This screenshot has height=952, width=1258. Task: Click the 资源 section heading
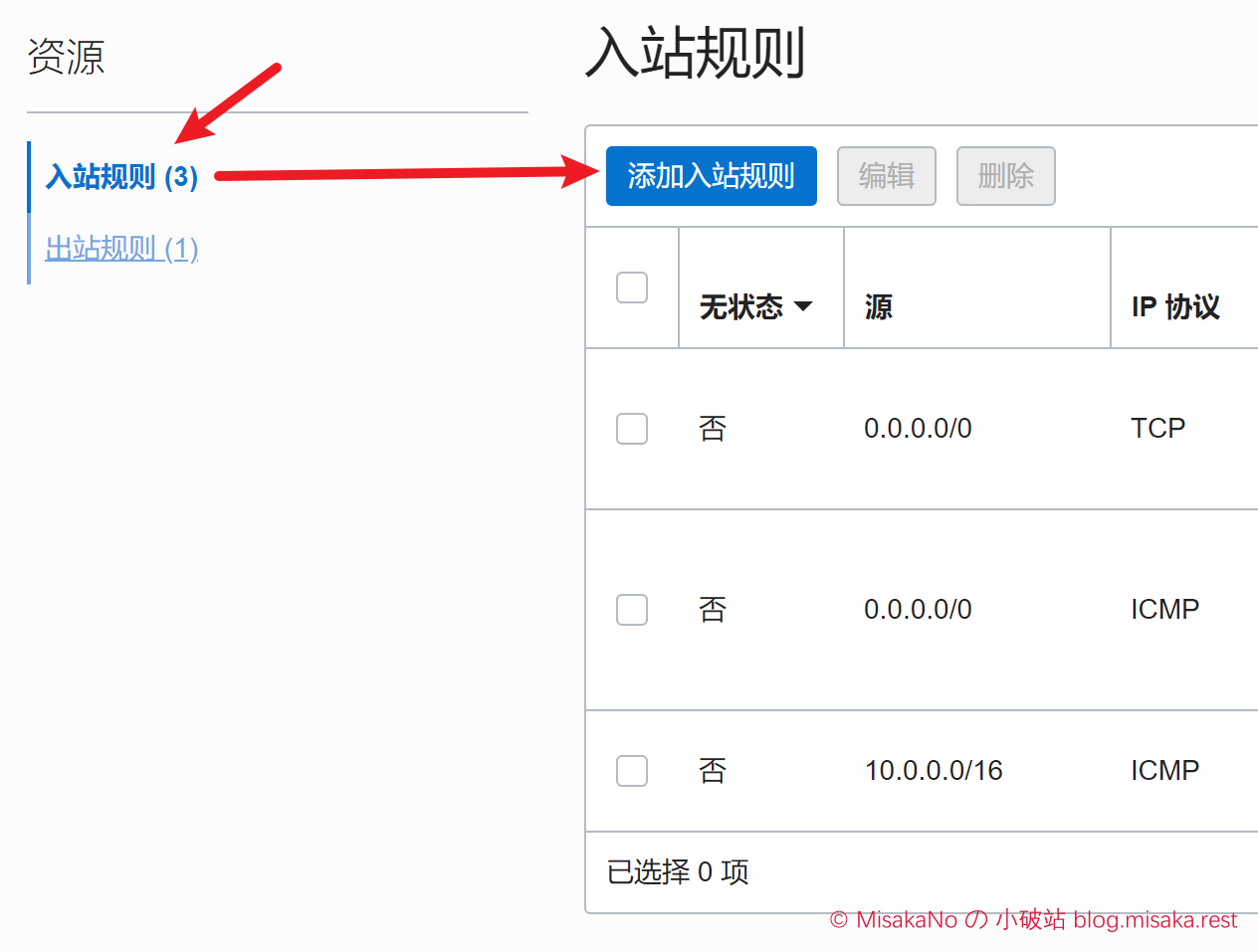(x=66, y=57)
